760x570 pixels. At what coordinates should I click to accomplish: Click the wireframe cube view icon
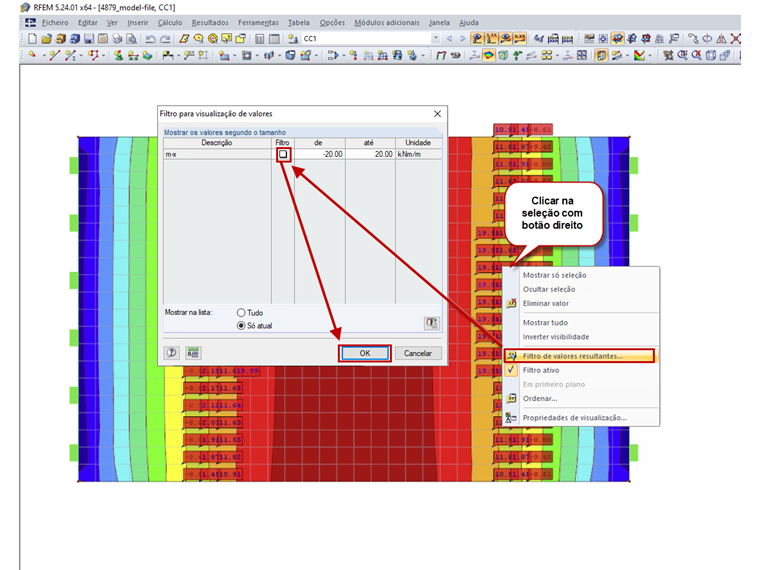tap(711, 56)
